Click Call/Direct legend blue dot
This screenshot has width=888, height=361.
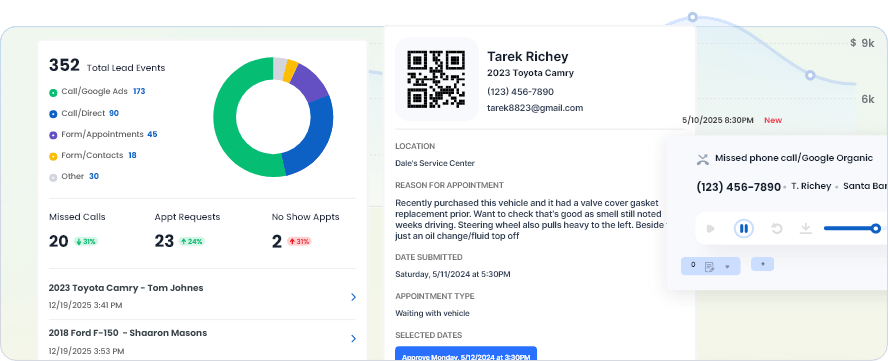point(53,114)
